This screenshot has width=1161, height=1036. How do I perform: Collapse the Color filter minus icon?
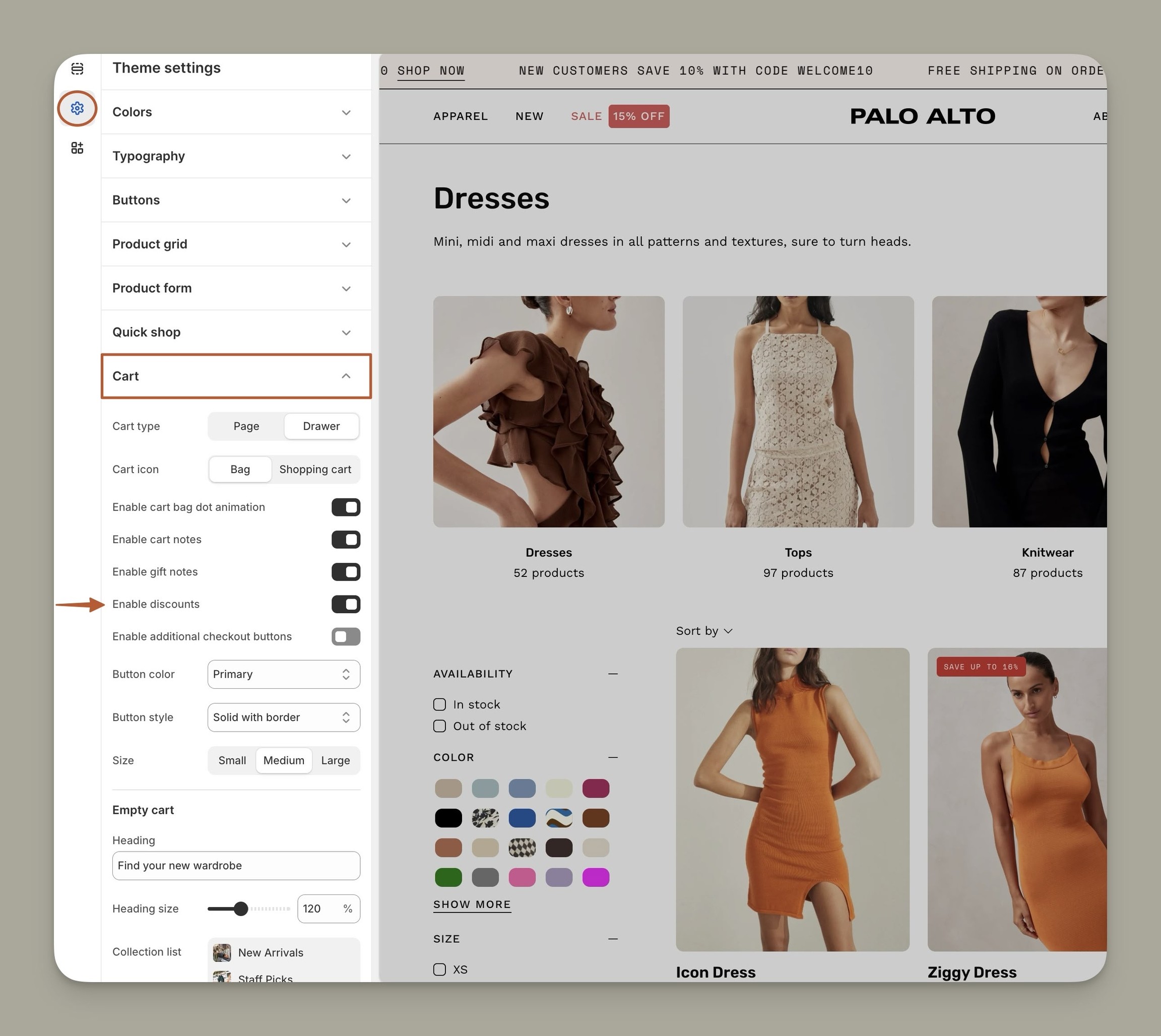pos(612,757)
